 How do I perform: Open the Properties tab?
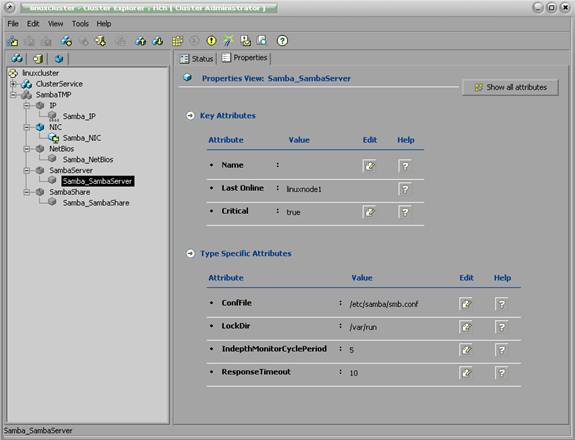click(x=245, y=58)
